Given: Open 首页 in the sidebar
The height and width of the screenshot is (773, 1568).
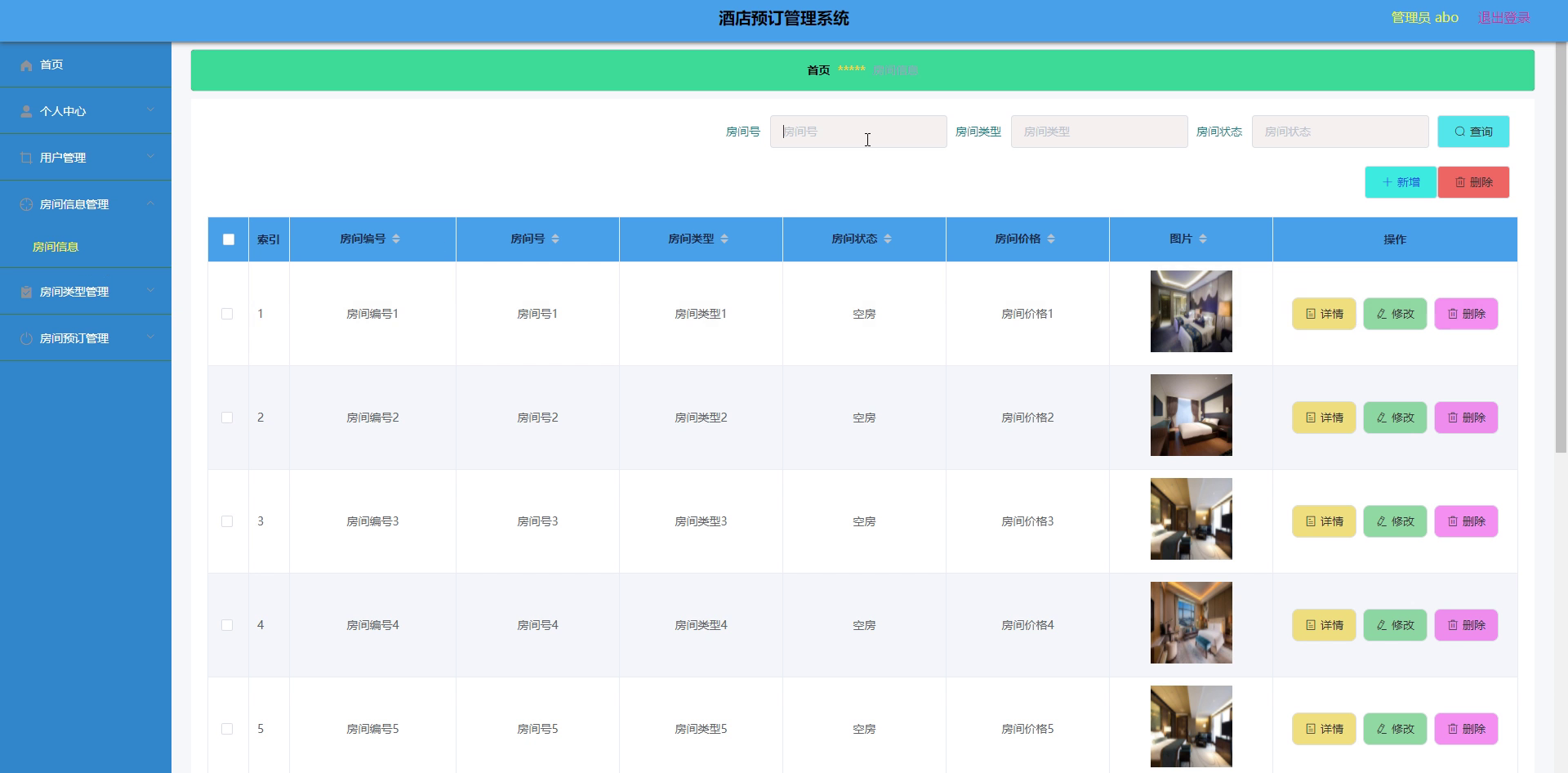Looking at the screenshot, I should (x=86, y=65).
